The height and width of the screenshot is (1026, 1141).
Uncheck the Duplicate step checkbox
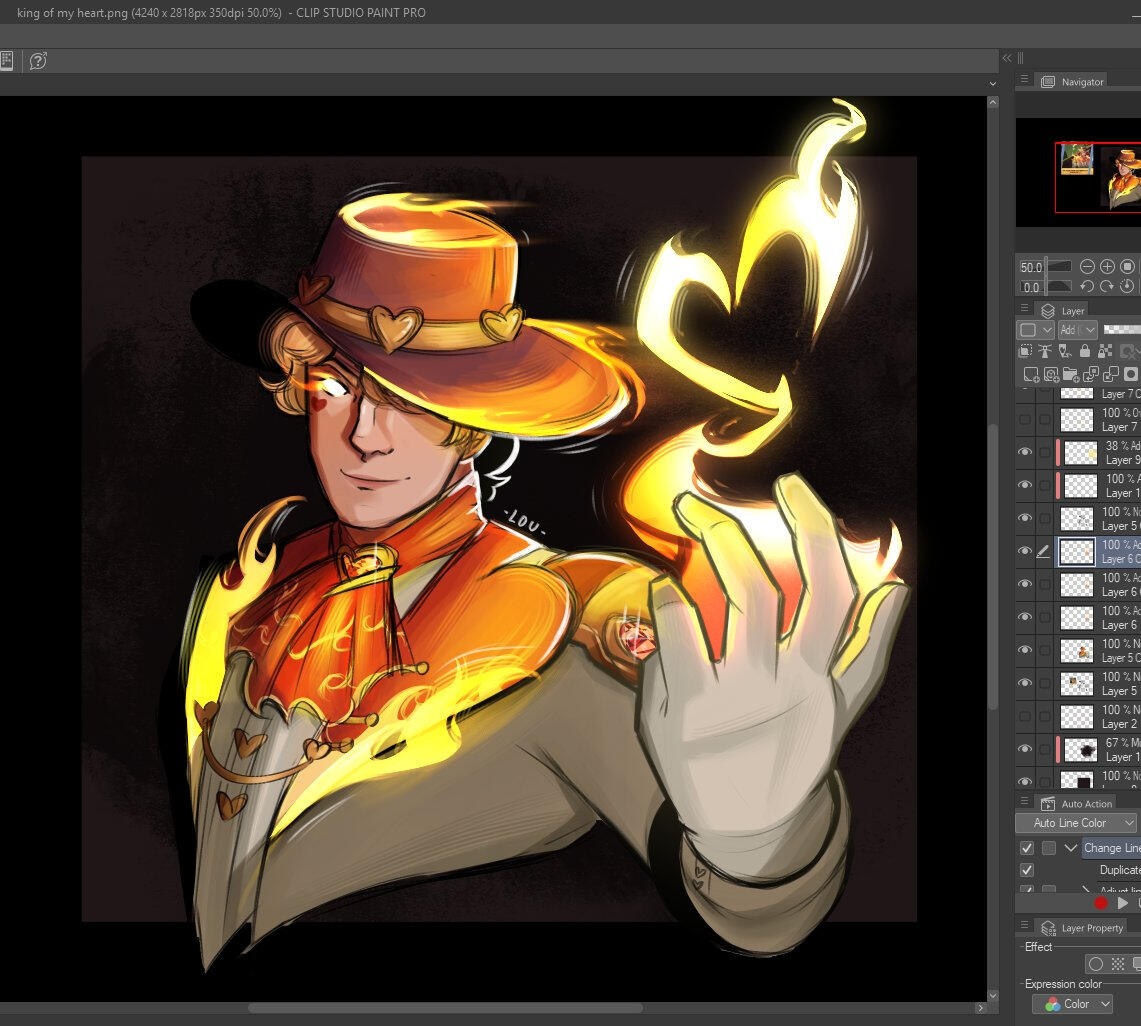tap(1026, 870)
